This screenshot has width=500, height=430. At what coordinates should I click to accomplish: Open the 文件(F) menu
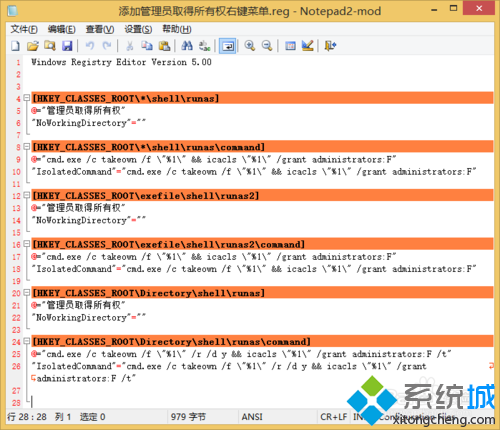[24, 29]
